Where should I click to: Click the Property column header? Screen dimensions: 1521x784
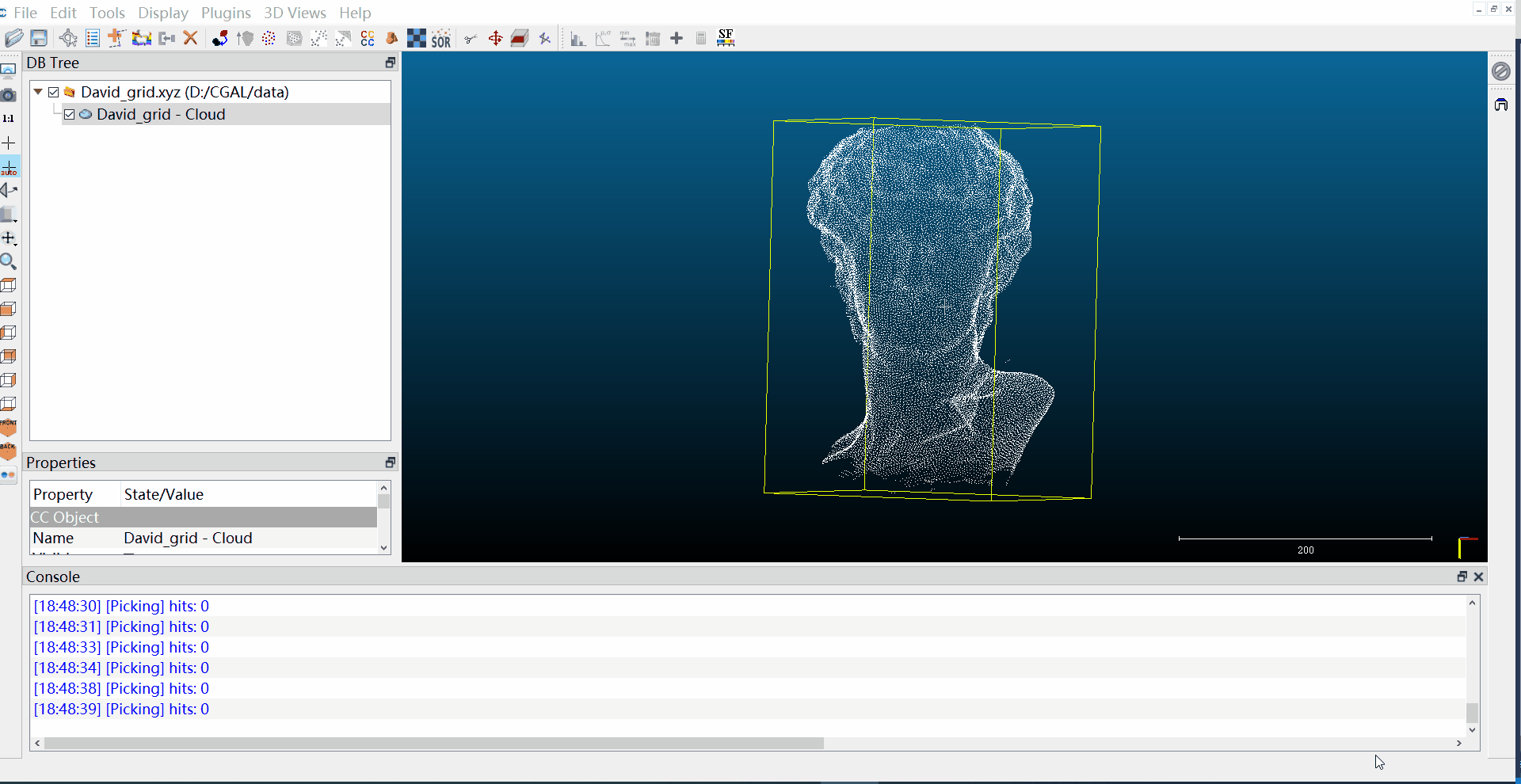(x=63, y=494)
